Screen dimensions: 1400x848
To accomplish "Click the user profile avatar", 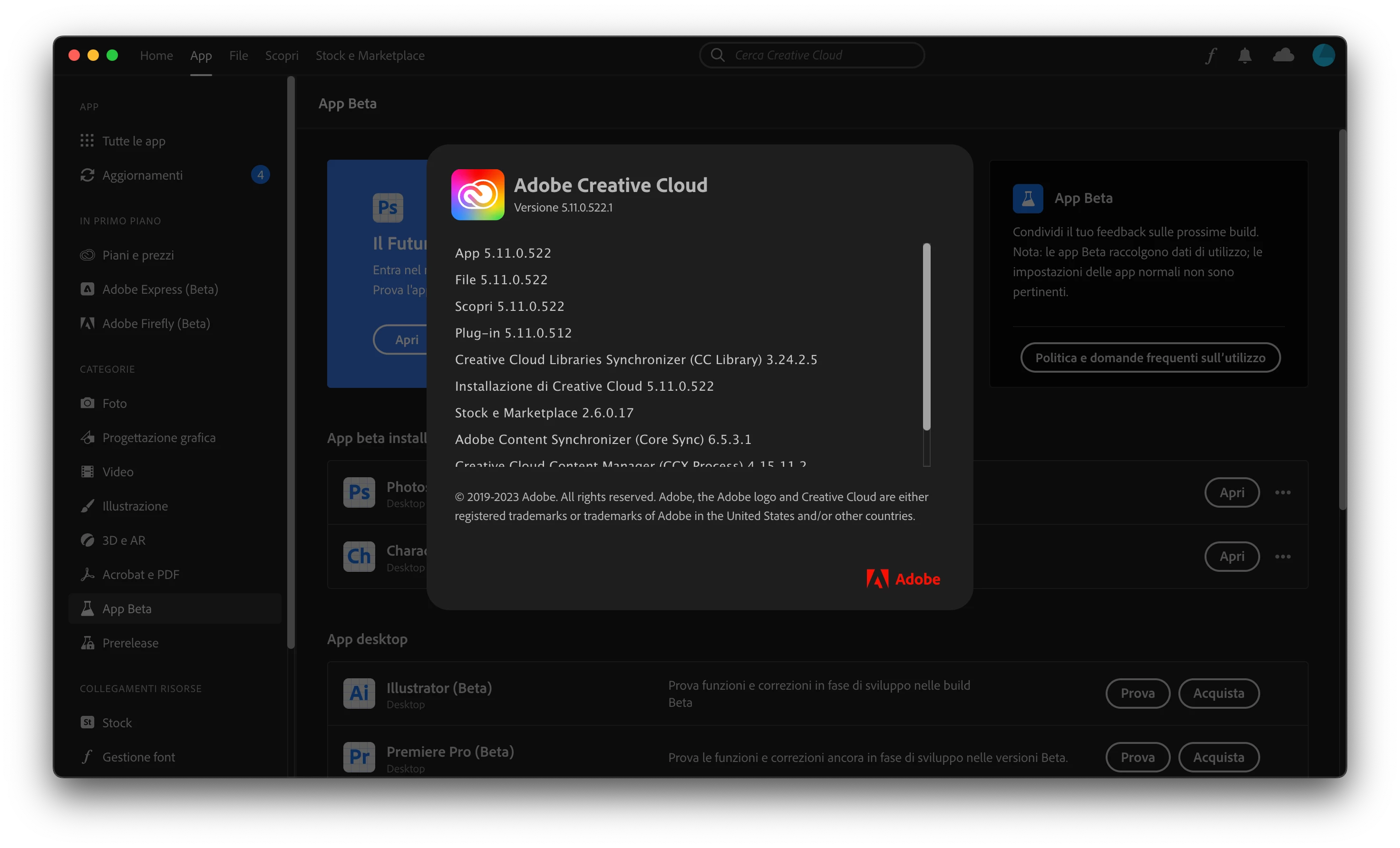I will click(x=1323, y=56).
